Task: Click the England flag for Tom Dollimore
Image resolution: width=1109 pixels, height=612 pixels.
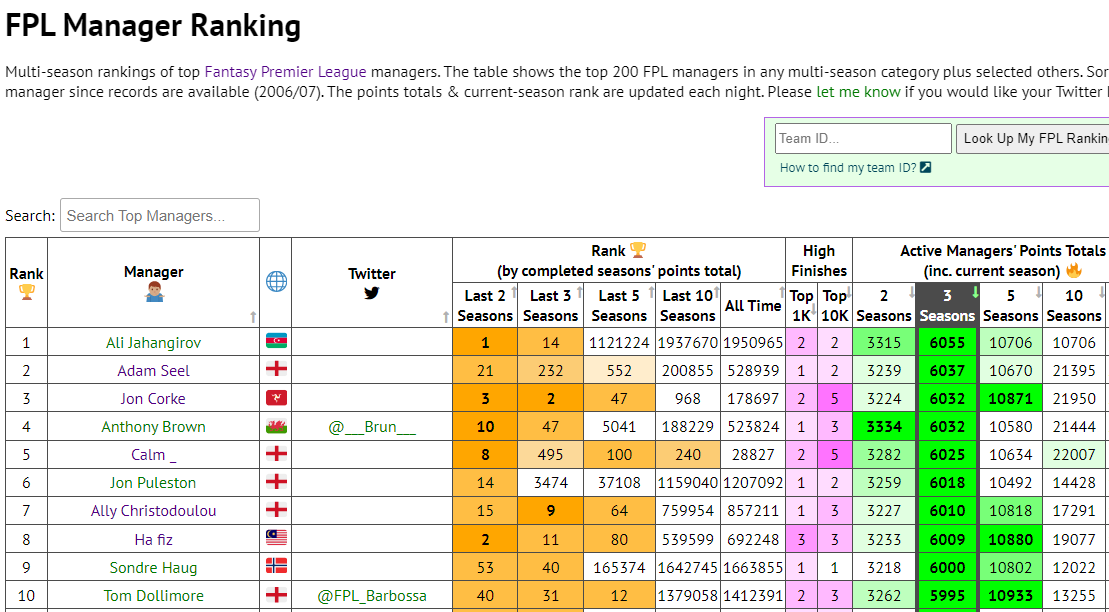Action: click(x=276, y=596)
